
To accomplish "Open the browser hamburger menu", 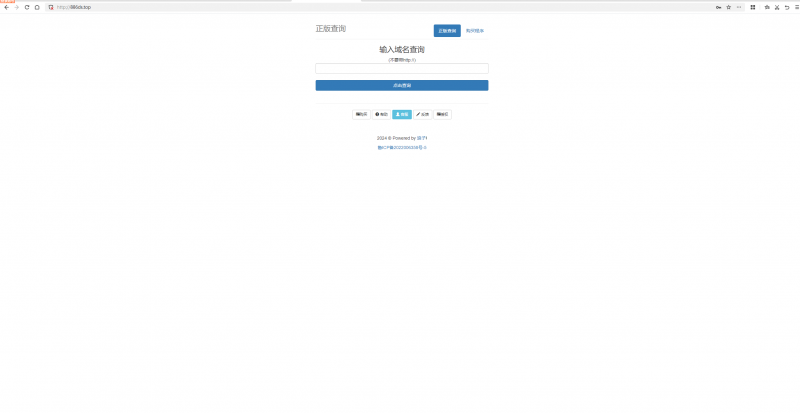I will (797, 7).
